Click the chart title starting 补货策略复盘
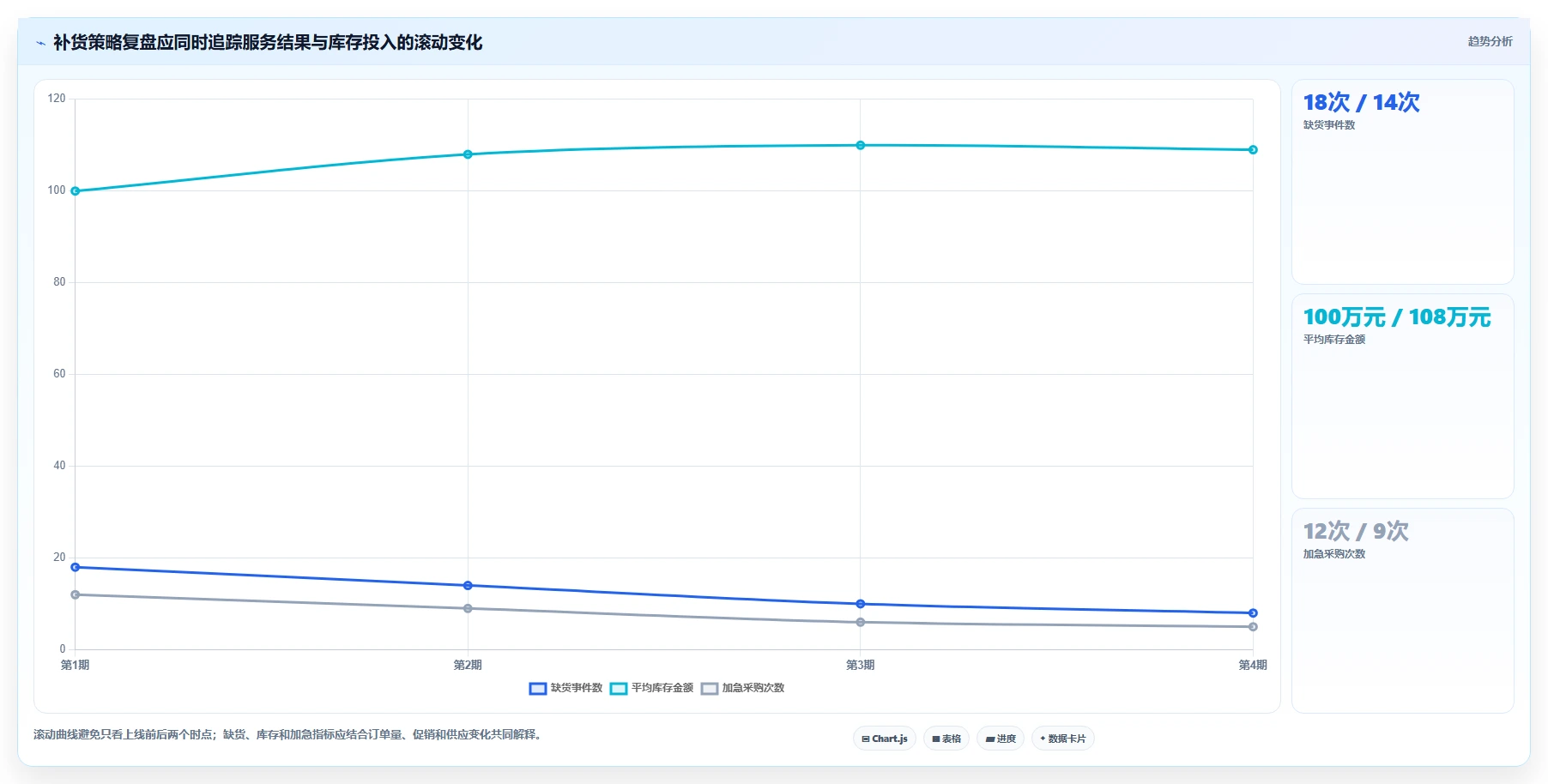This screenshot has height=784, width=1548. (x=268, y=43)
